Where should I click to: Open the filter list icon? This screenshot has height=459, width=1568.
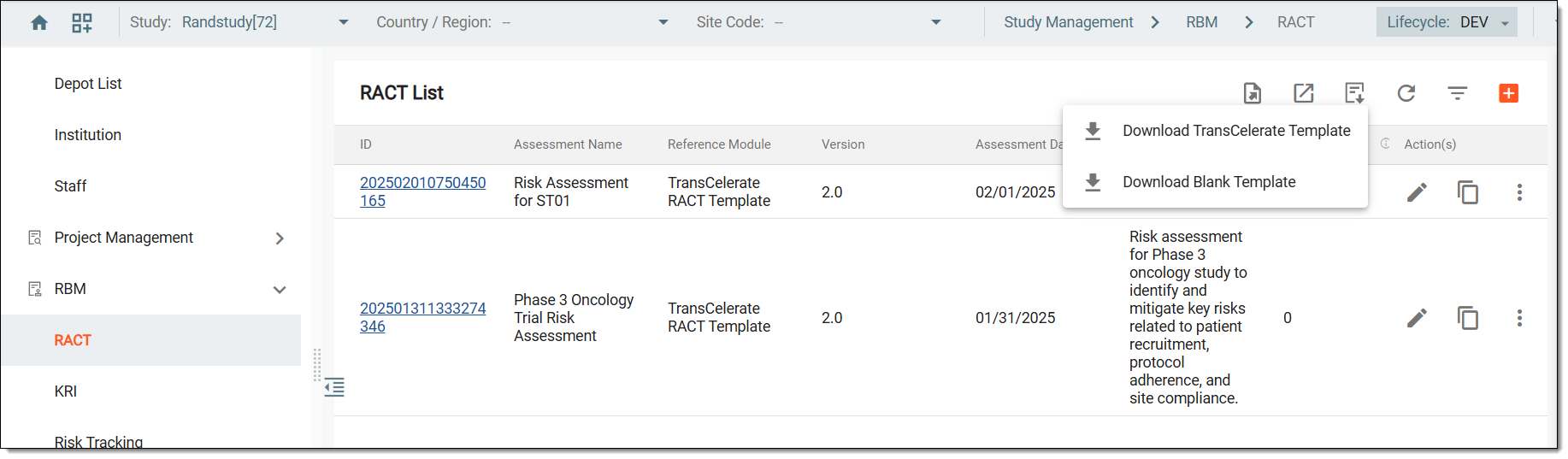[1458, 93]
